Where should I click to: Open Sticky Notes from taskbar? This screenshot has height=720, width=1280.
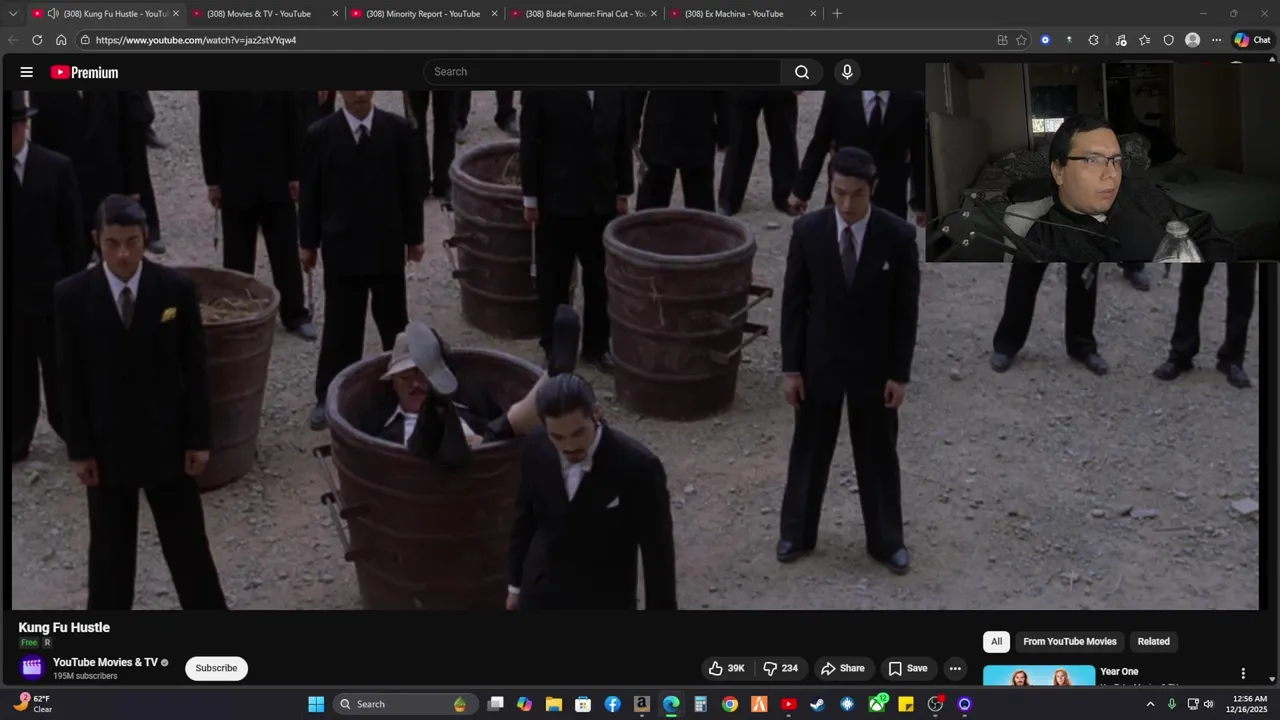tap(906, 704)
